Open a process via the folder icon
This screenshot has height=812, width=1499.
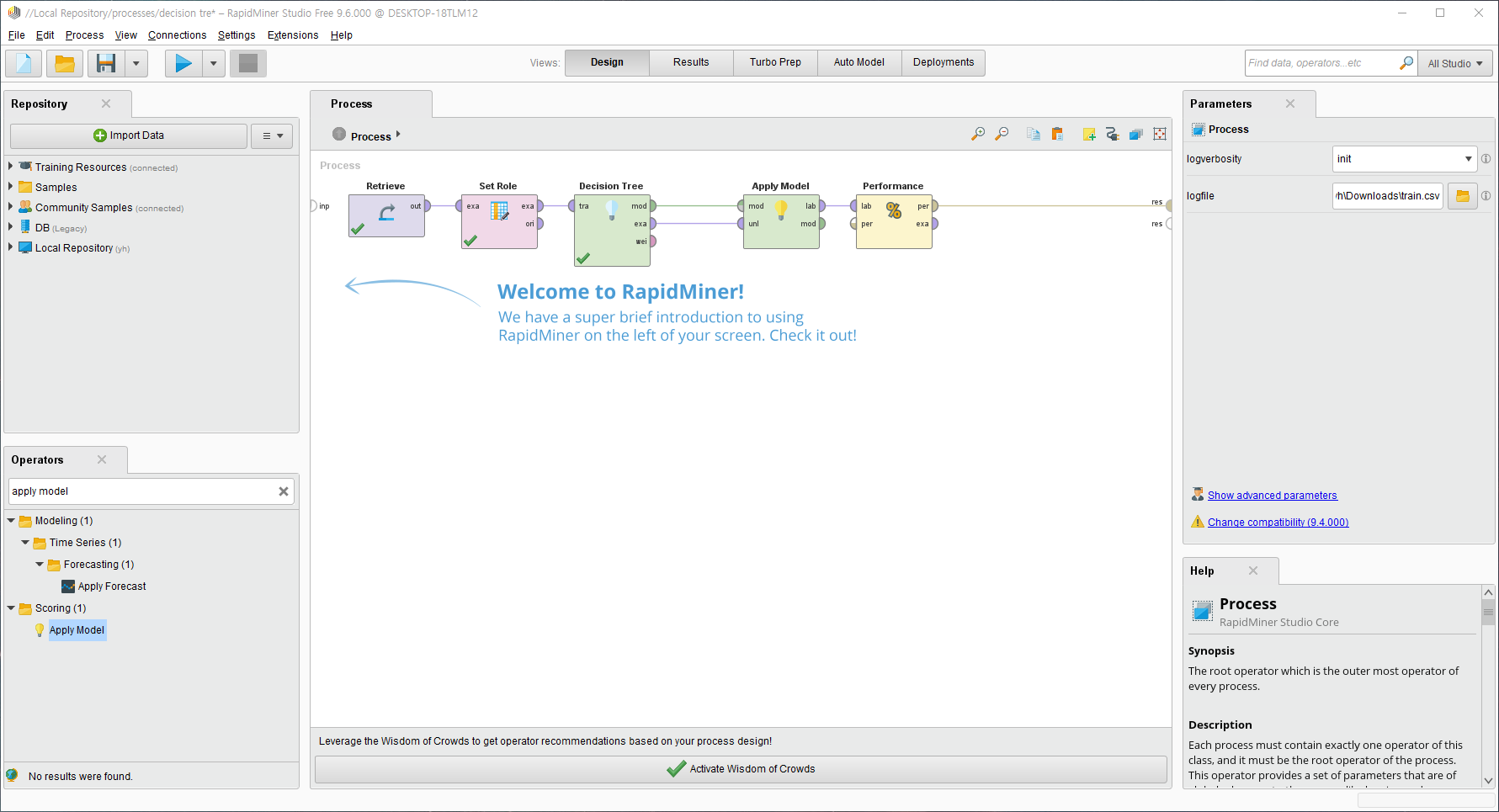[65, 63]
